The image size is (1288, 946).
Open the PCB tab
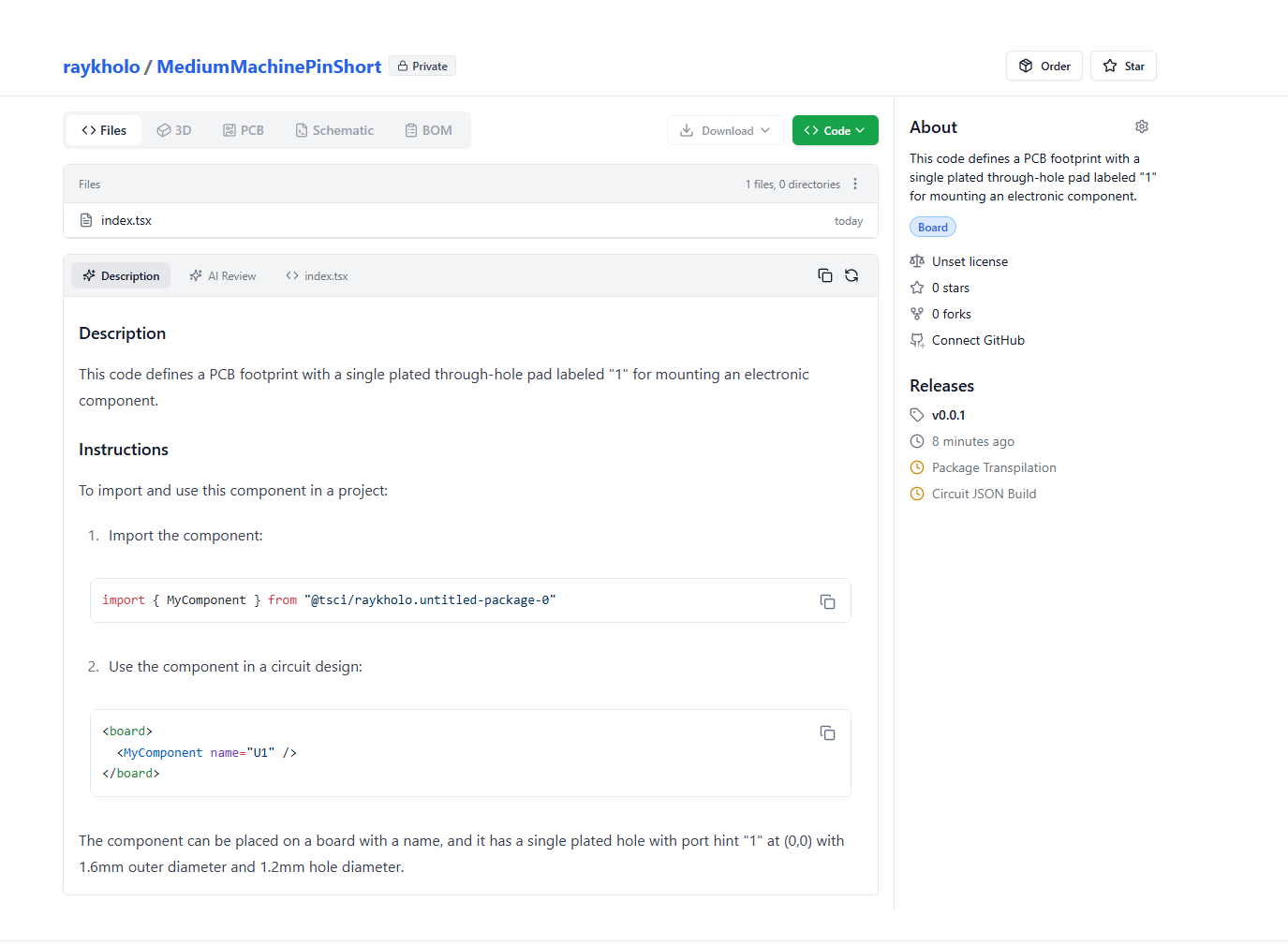pyautogui.click(x=244, y=130)
